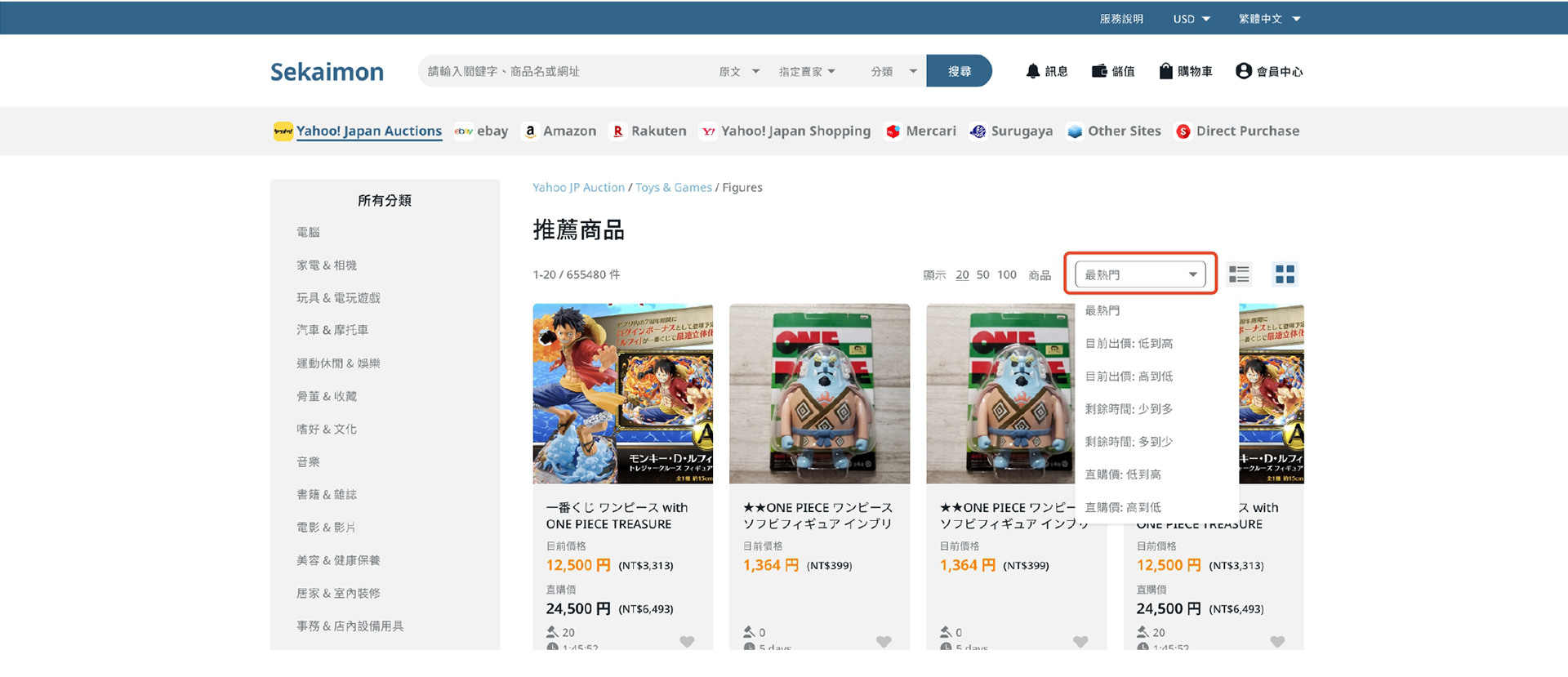Open the 居家 & 室內裝修 category
The width and height of the screenshot is (1568, 677).
pos(338,593)
